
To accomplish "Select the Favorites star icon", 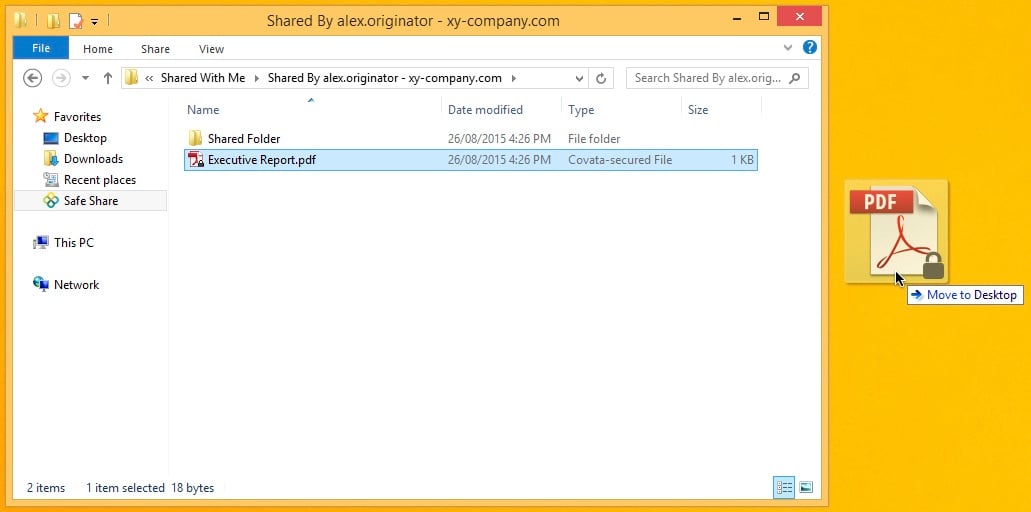I will [x=41, y=116].
